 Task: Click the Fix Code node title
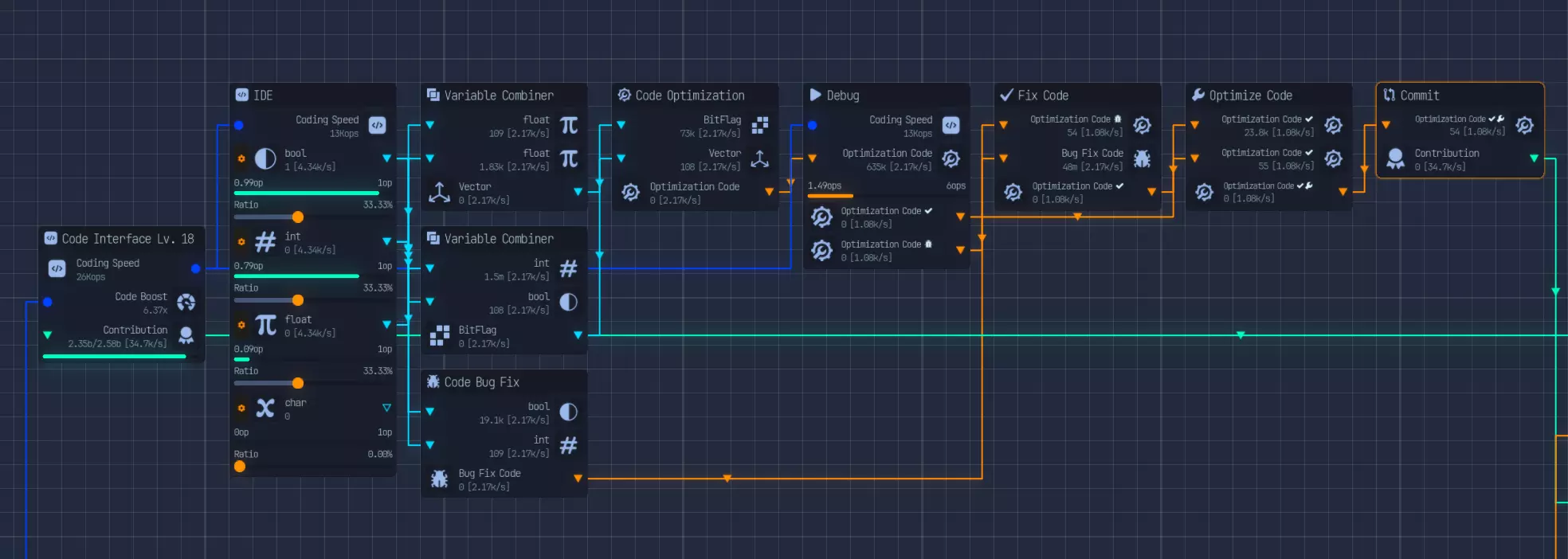pyautogui.click(x=1042, y=96)
